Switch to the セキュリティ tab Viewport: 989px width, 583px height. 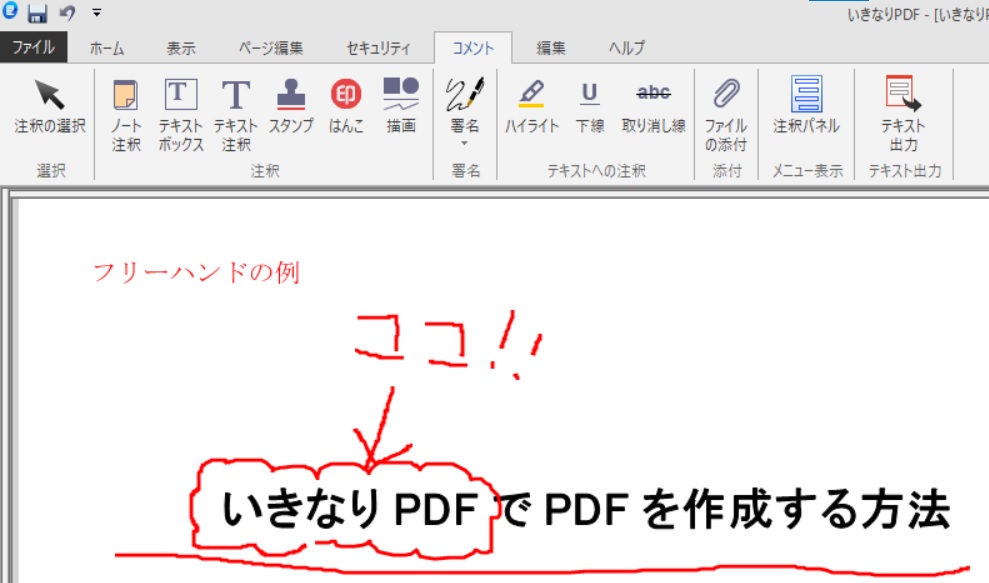tap(378, 48)
